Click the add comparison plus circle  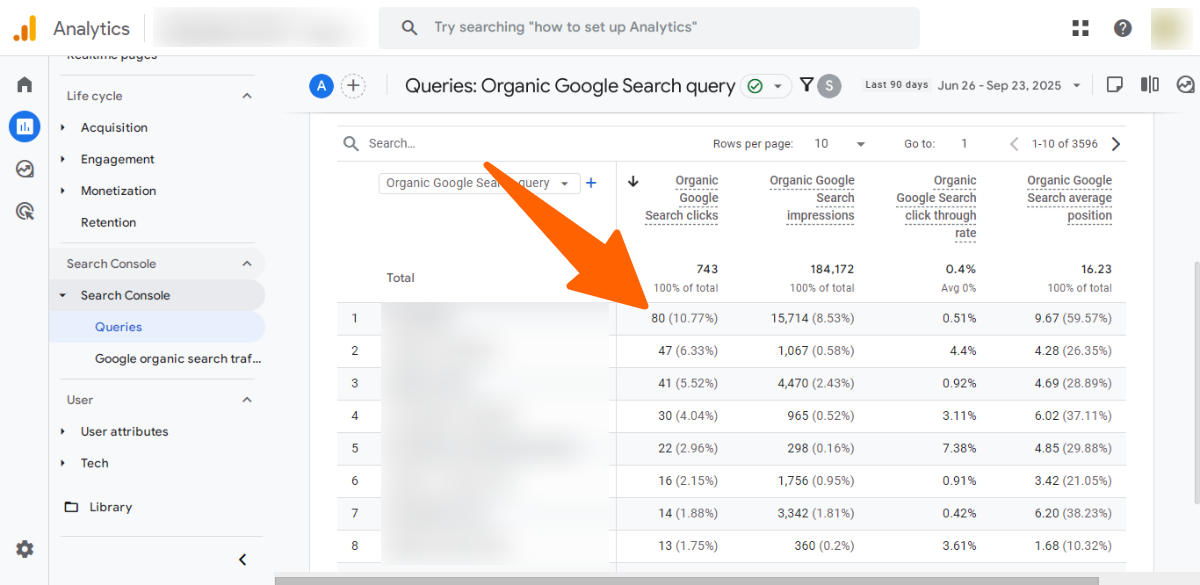tap(353, 86)
